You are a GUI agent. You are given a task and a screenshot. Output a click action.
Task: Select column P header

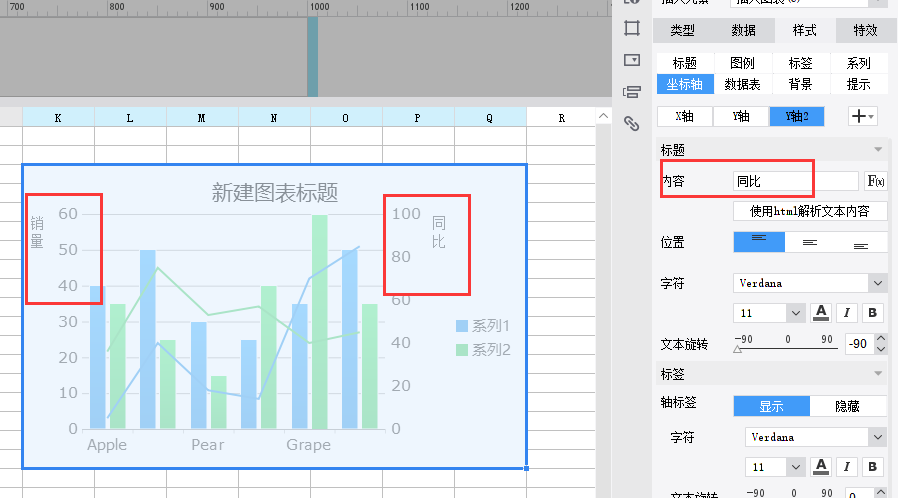[418, 118]
